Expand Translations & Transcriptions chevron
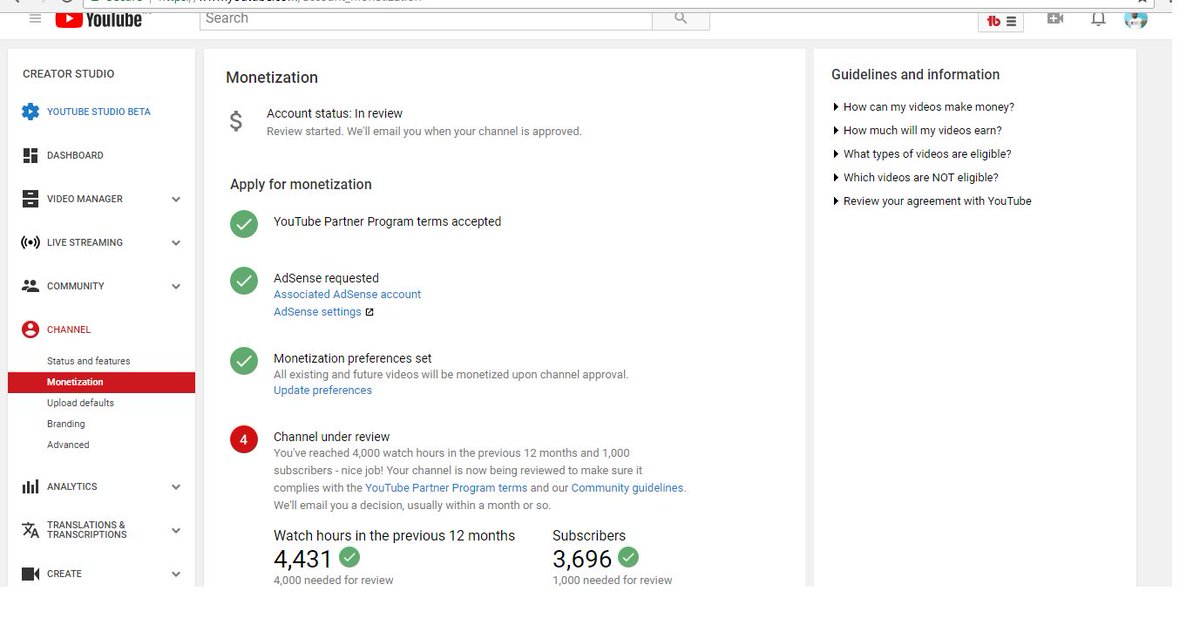This screenshot has width=1200, height=632. point(176,530)
